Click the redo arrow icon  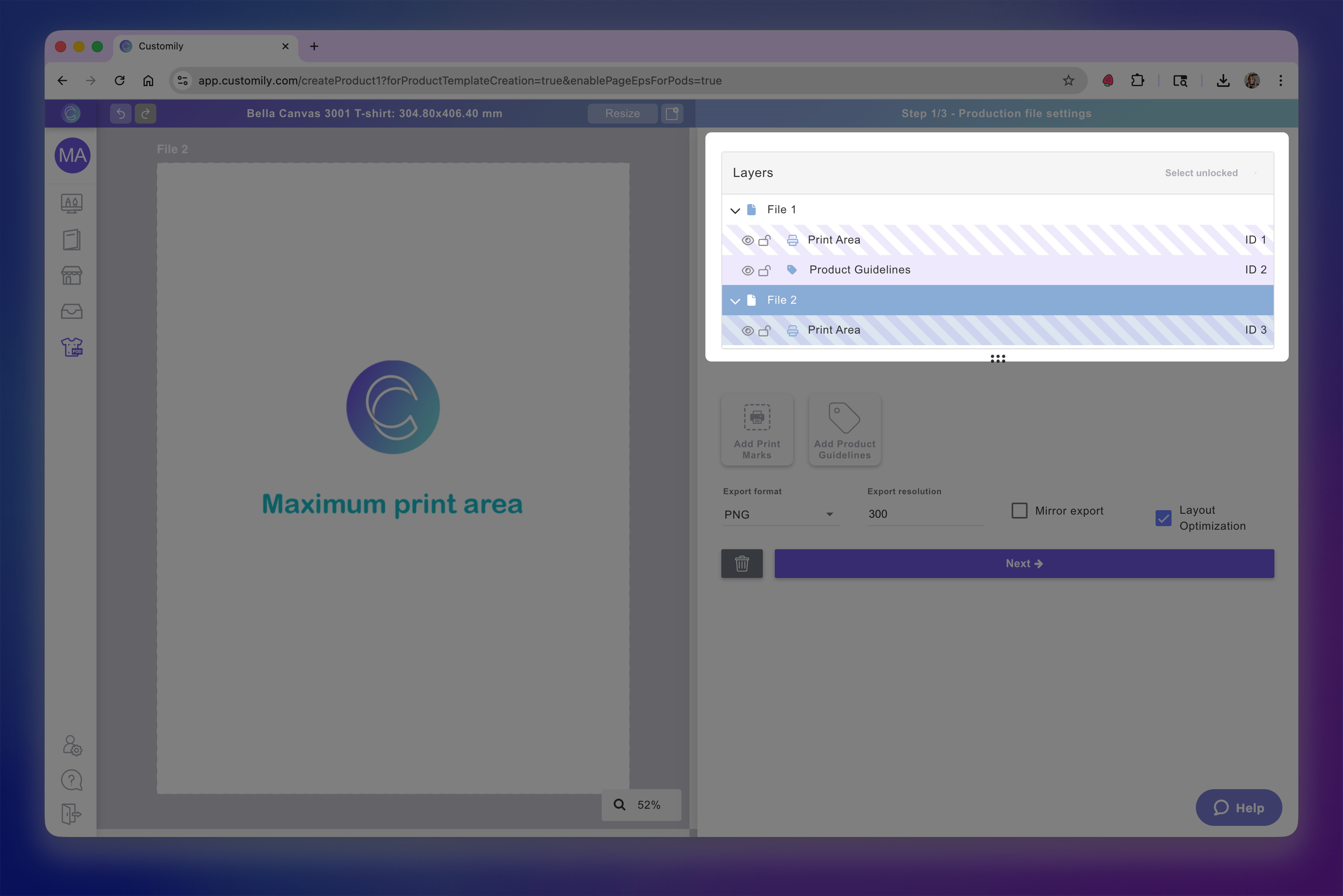pos(146,114)
